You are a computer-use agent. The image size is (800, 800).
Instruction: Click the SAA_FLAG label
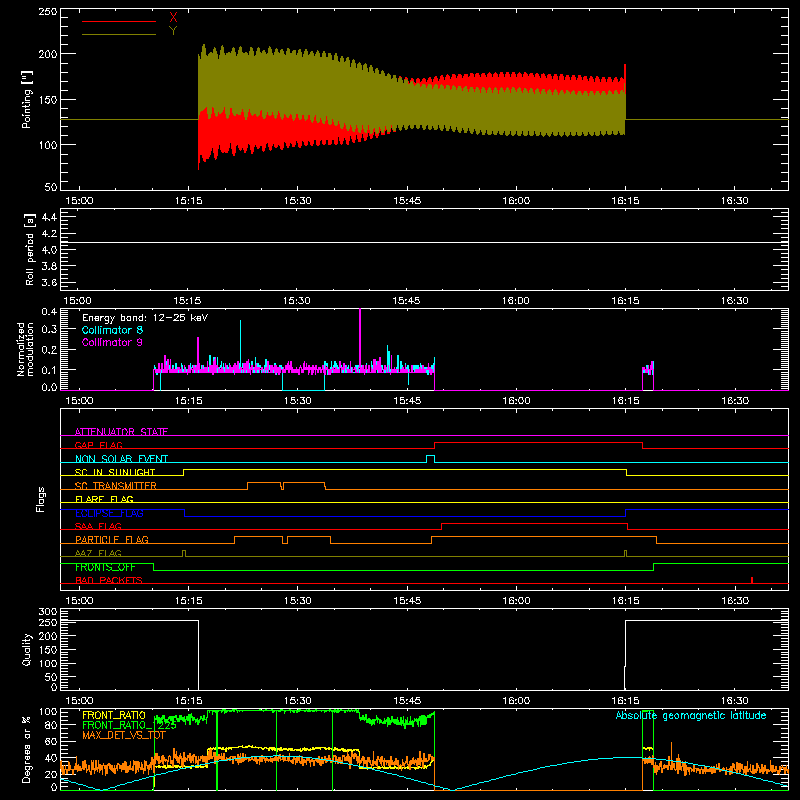[x=98, y=526]
